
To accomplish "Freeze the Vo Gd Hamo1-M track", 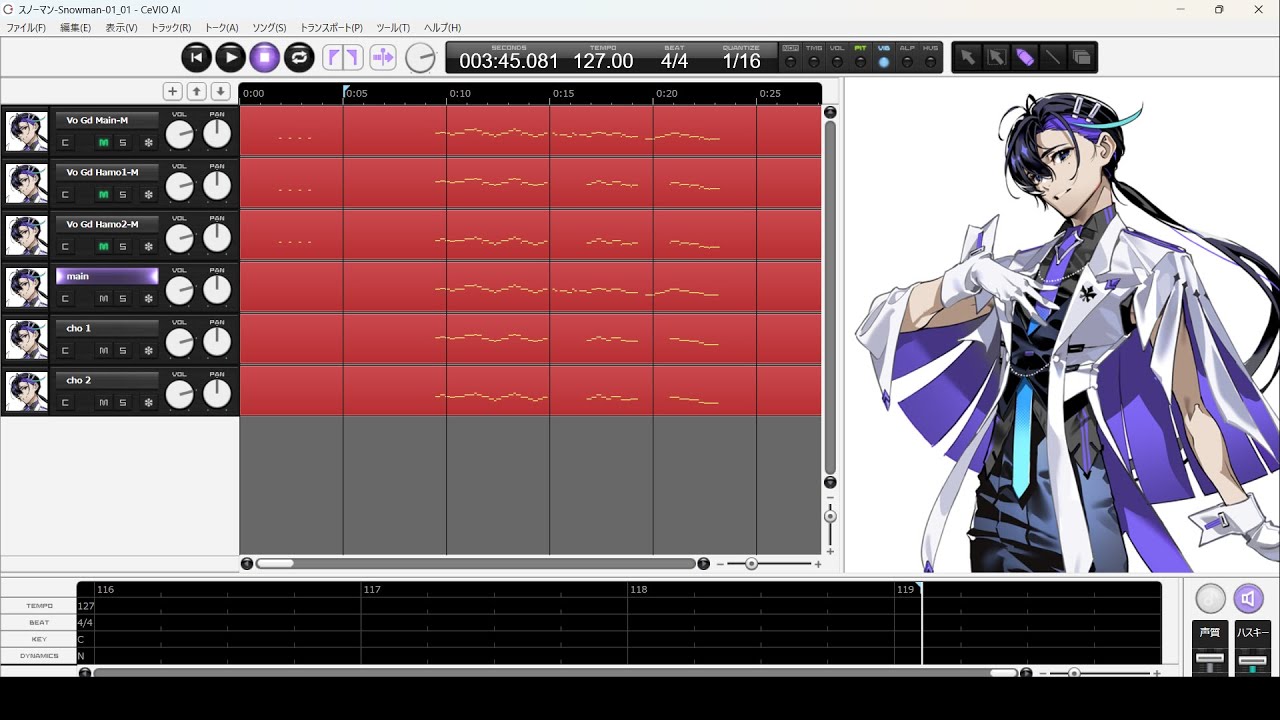I will [x=148, y=194].
